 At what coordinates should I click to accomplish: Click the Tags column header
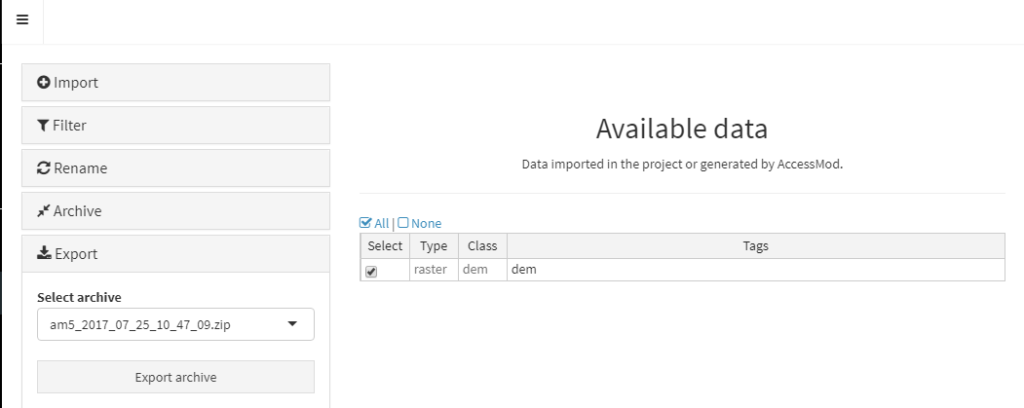pyautogui.click(x=755, y=246)
